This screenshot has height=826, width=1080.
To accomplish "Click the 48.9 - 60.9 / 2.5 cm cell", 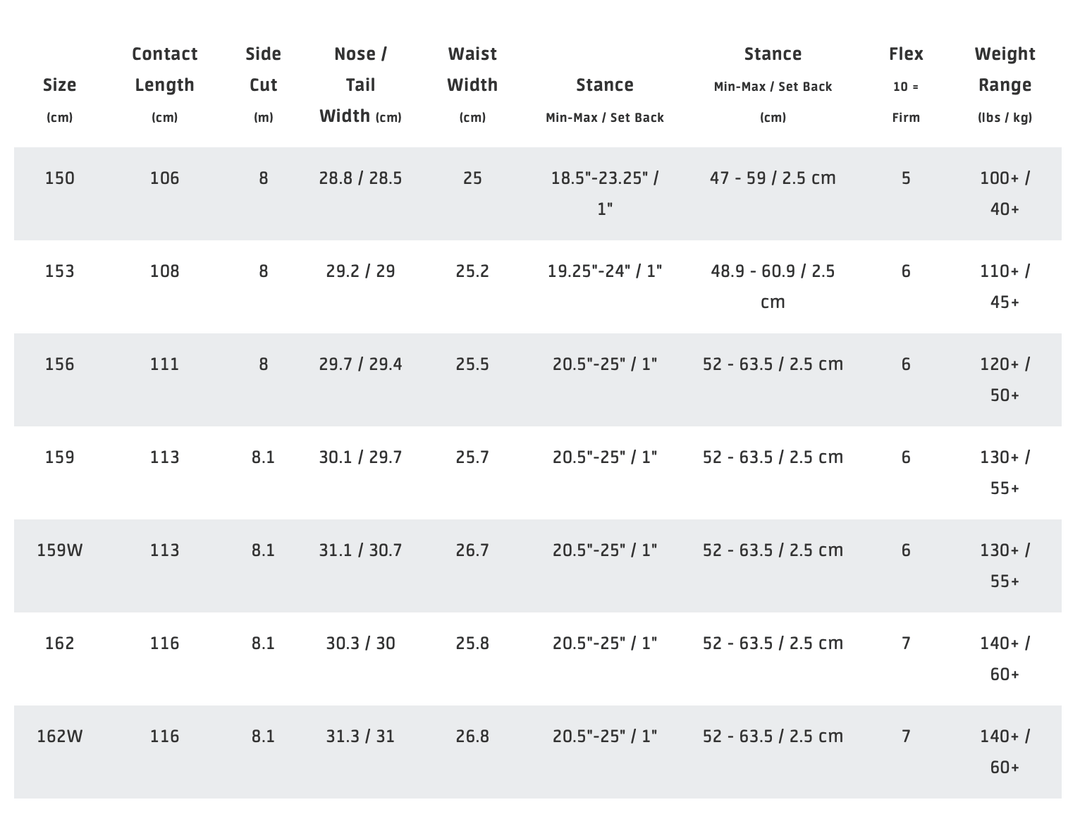I will click(x=773, y=286).
